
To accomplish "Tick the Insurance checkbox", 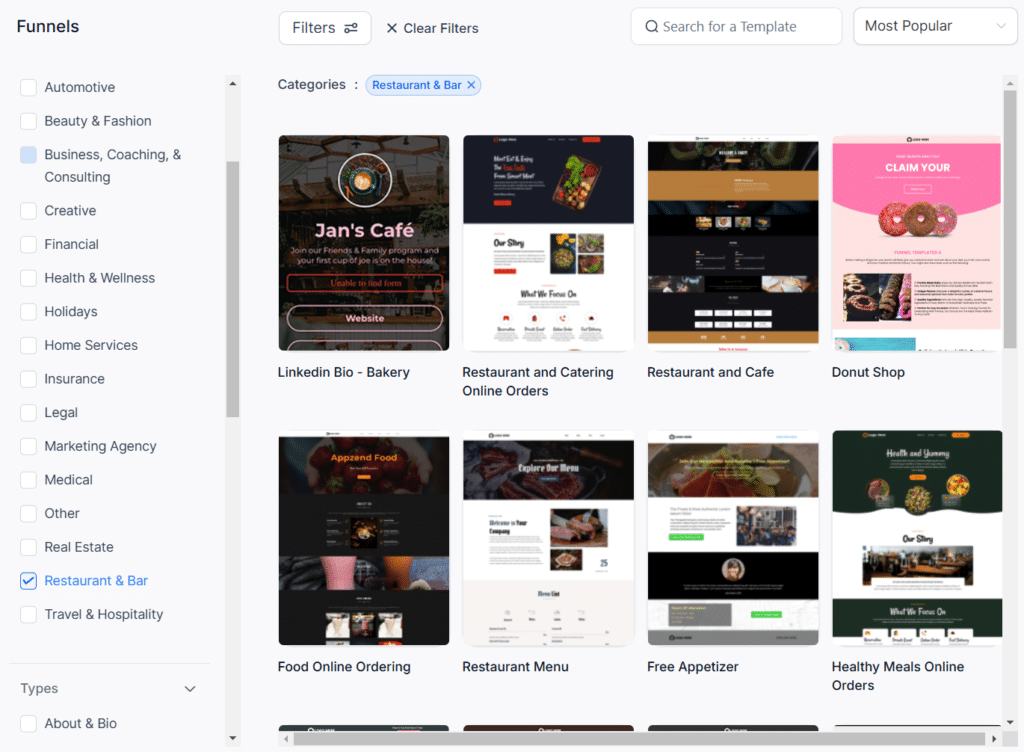I will (x=28, y=379).
